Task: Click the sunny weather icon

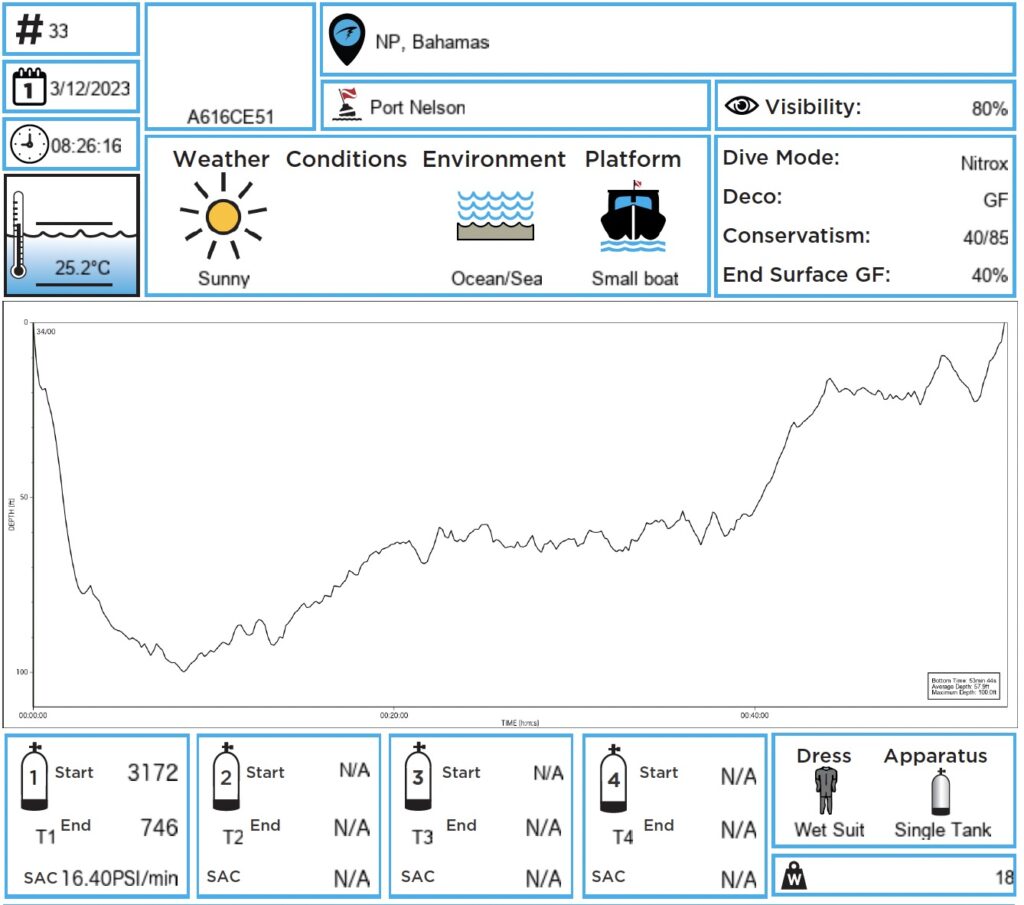Action: 223,215
